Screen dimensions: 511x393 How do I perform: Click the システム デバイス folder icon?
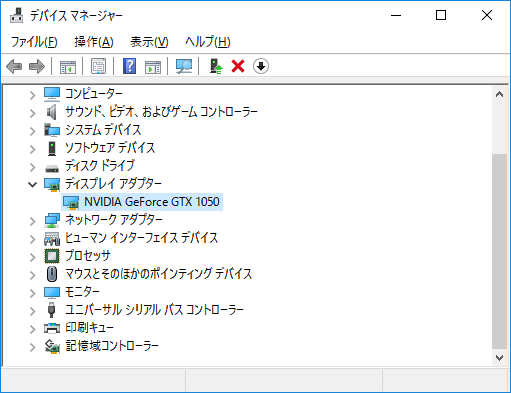pyautogui.click(x=52, y=130)
